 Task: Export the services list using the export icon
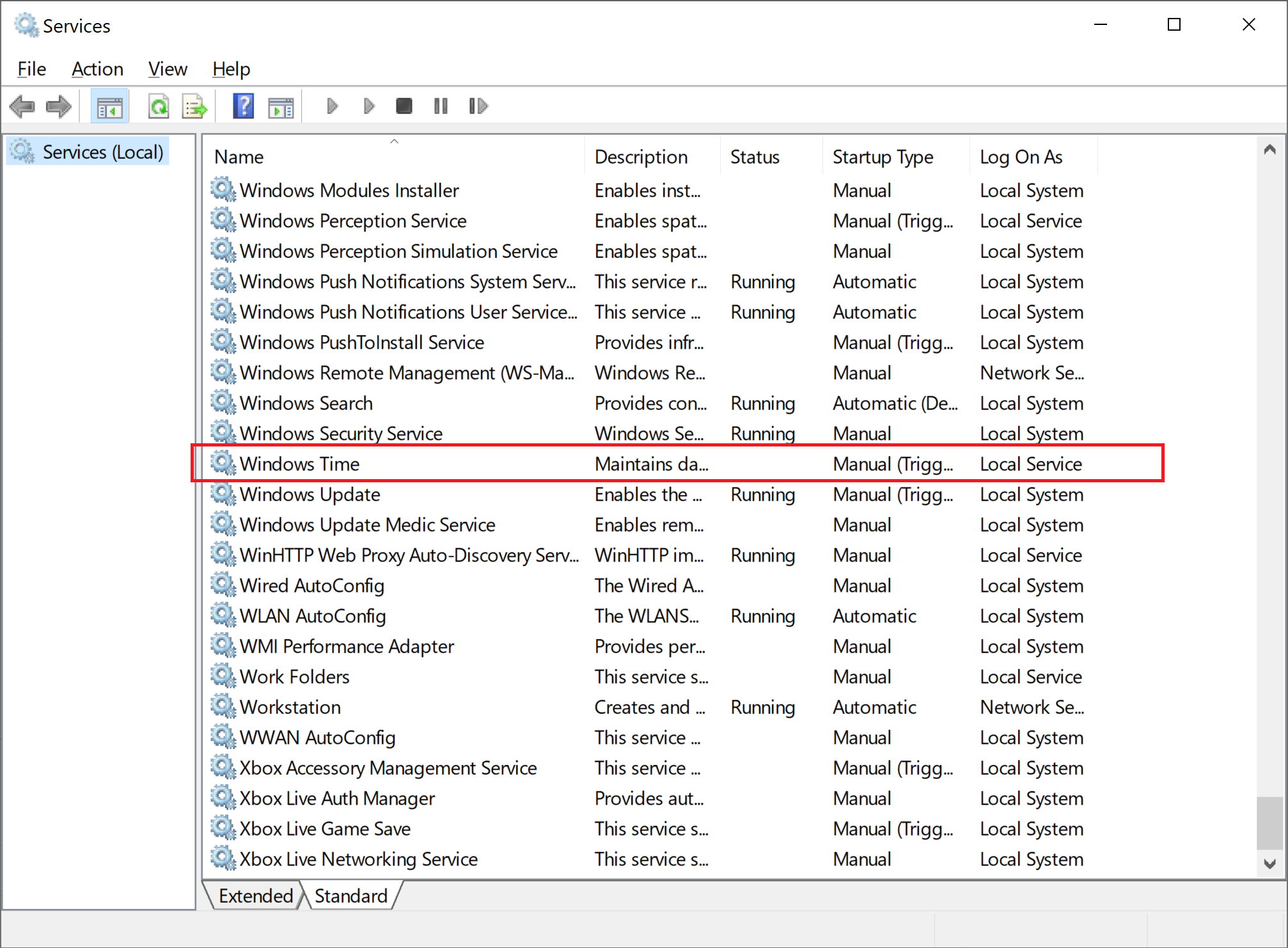pyautogui.click(x=194, y=106)
